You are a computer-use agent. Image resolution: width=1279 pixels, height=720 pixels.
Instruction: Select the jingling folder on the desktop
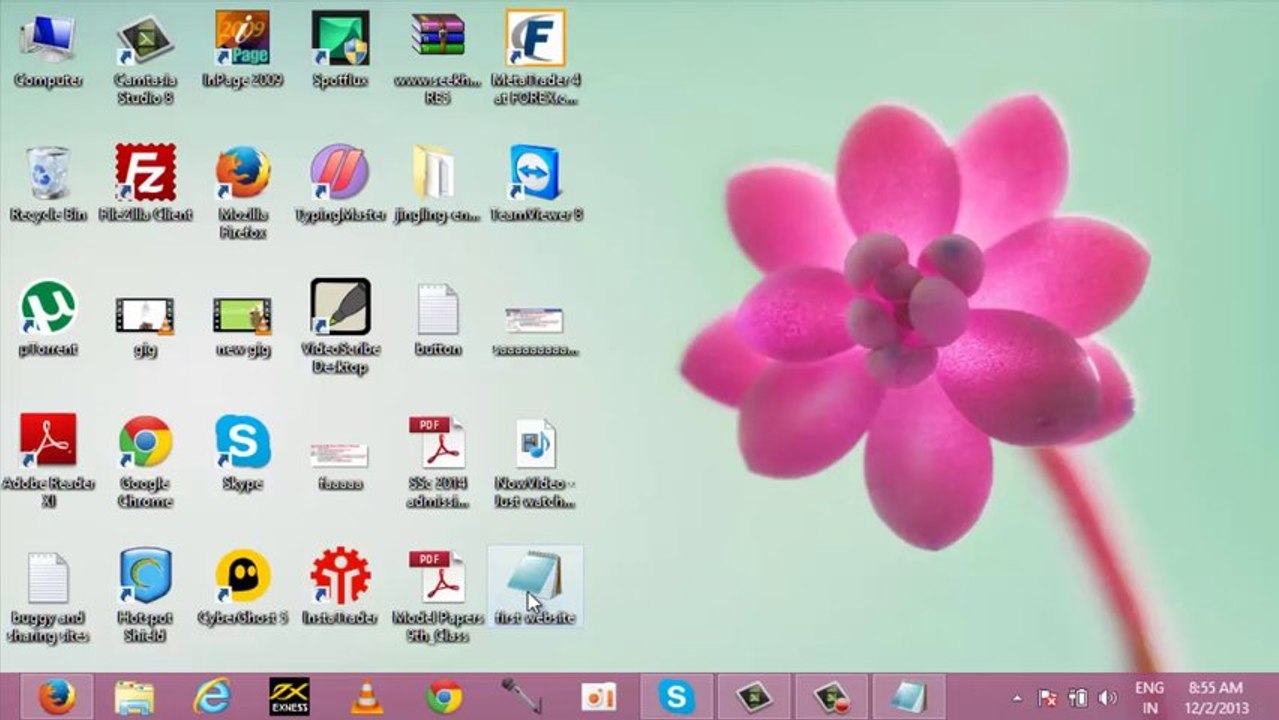(x=437, y=184)
